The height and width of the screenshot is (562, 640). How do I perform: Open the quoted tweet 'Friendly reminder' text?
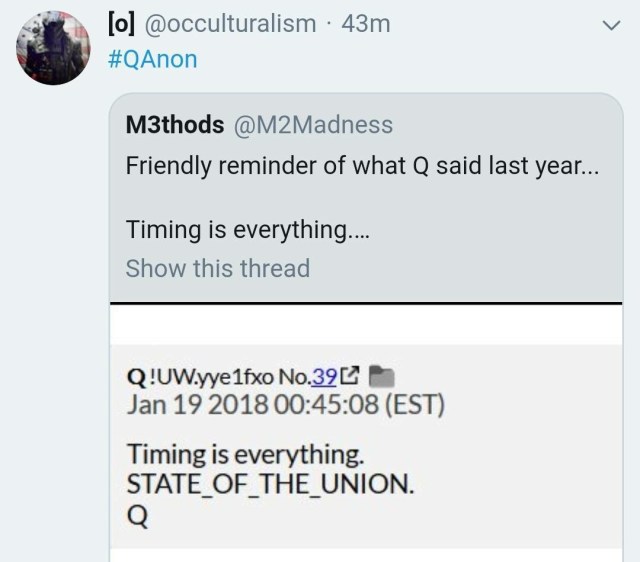coord(362,165)
